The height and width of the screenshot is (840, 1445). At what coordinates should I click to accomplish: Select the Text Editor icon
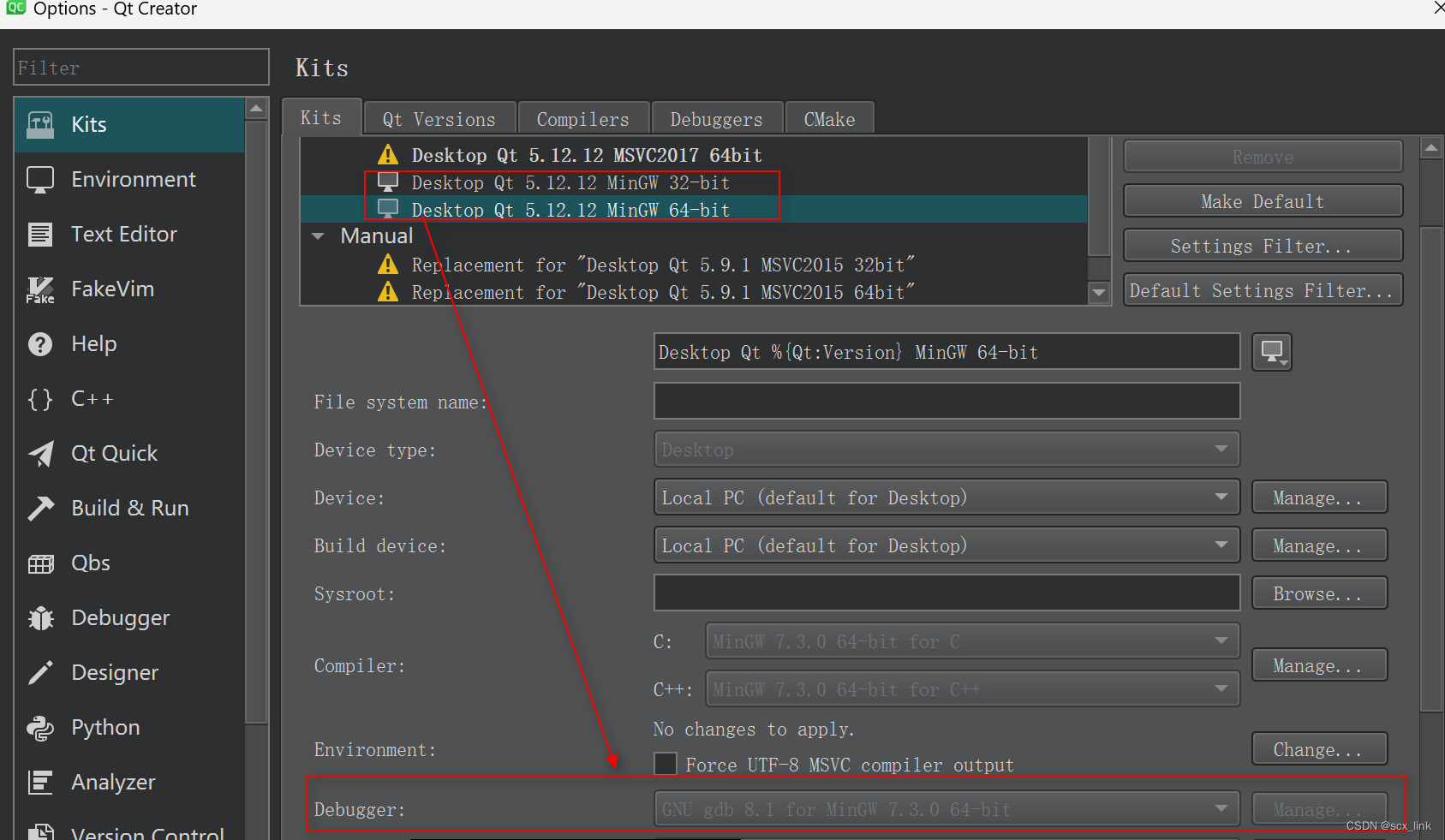(40, 235)
